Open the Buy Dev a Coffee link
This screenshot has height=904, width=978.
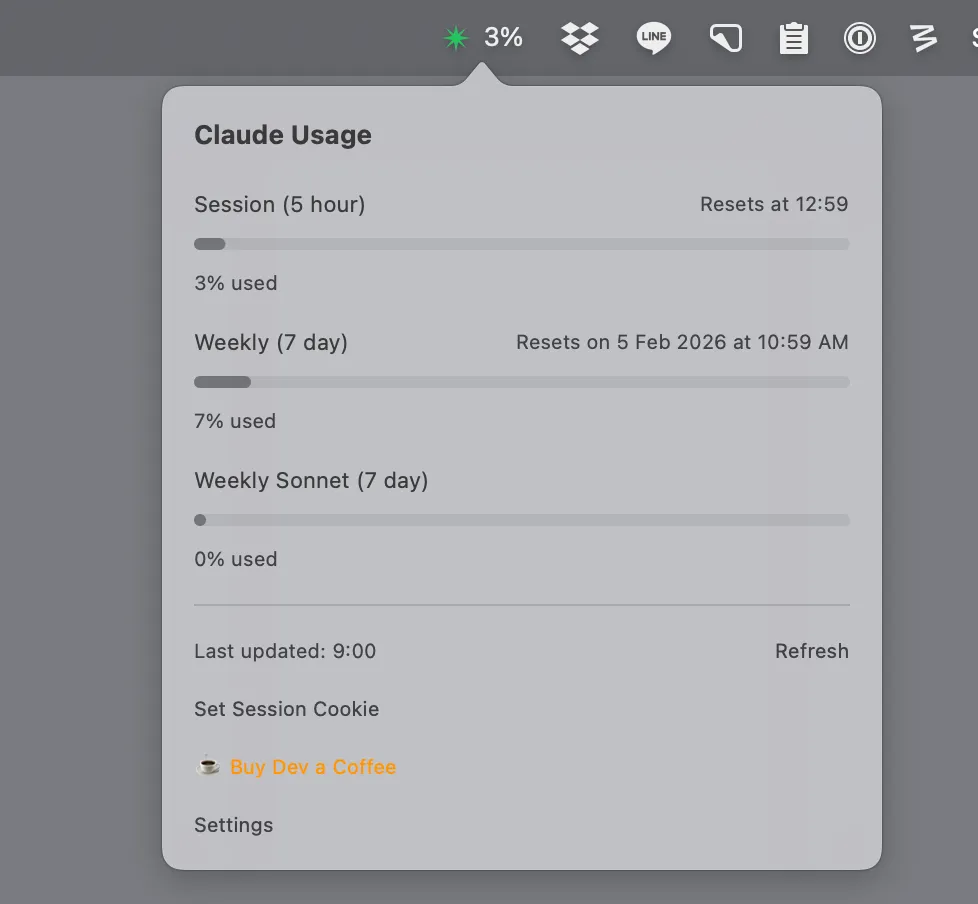point(313,767)
